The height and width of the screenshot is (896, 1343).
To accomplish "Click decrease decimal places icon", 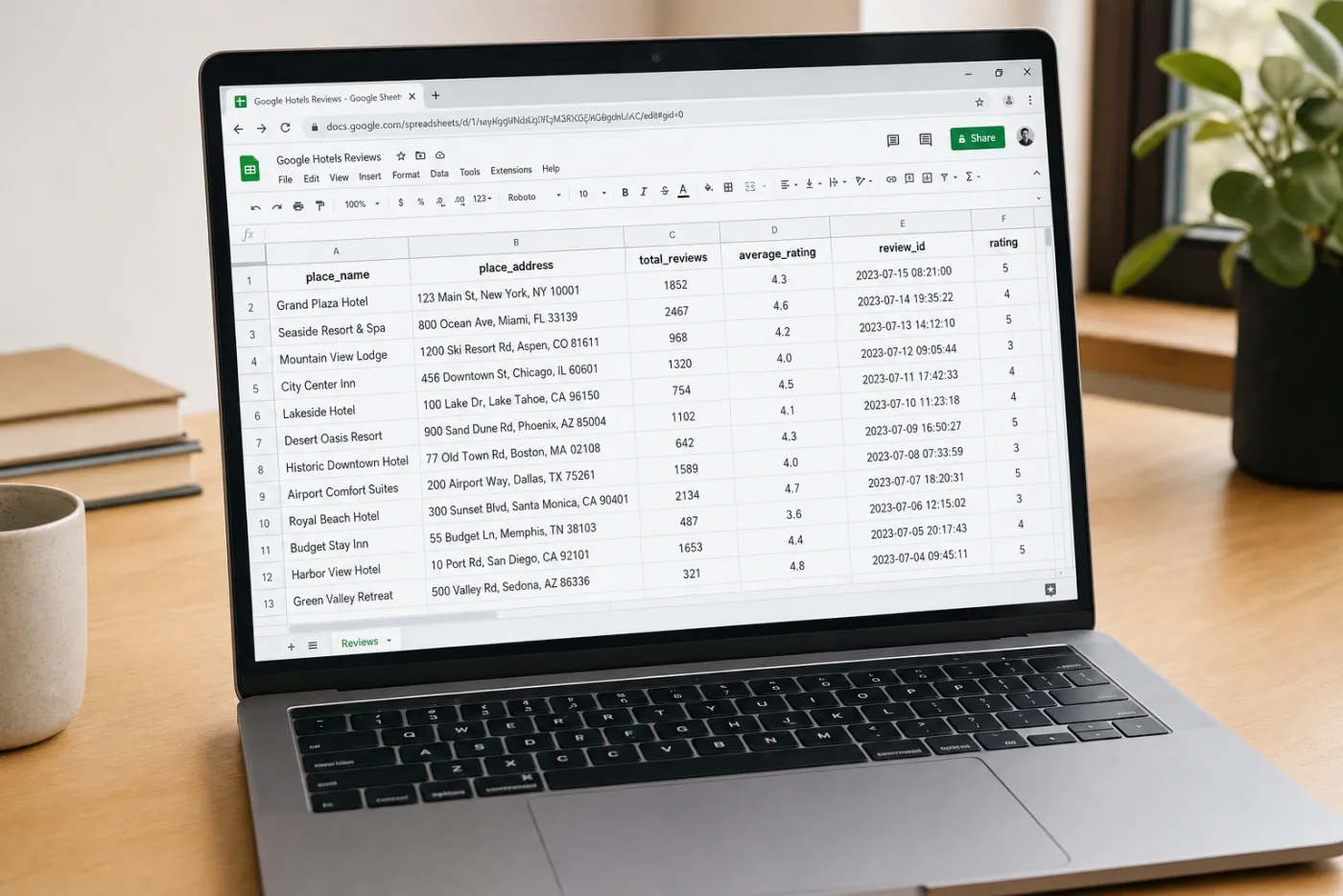I will pos(440,201).
